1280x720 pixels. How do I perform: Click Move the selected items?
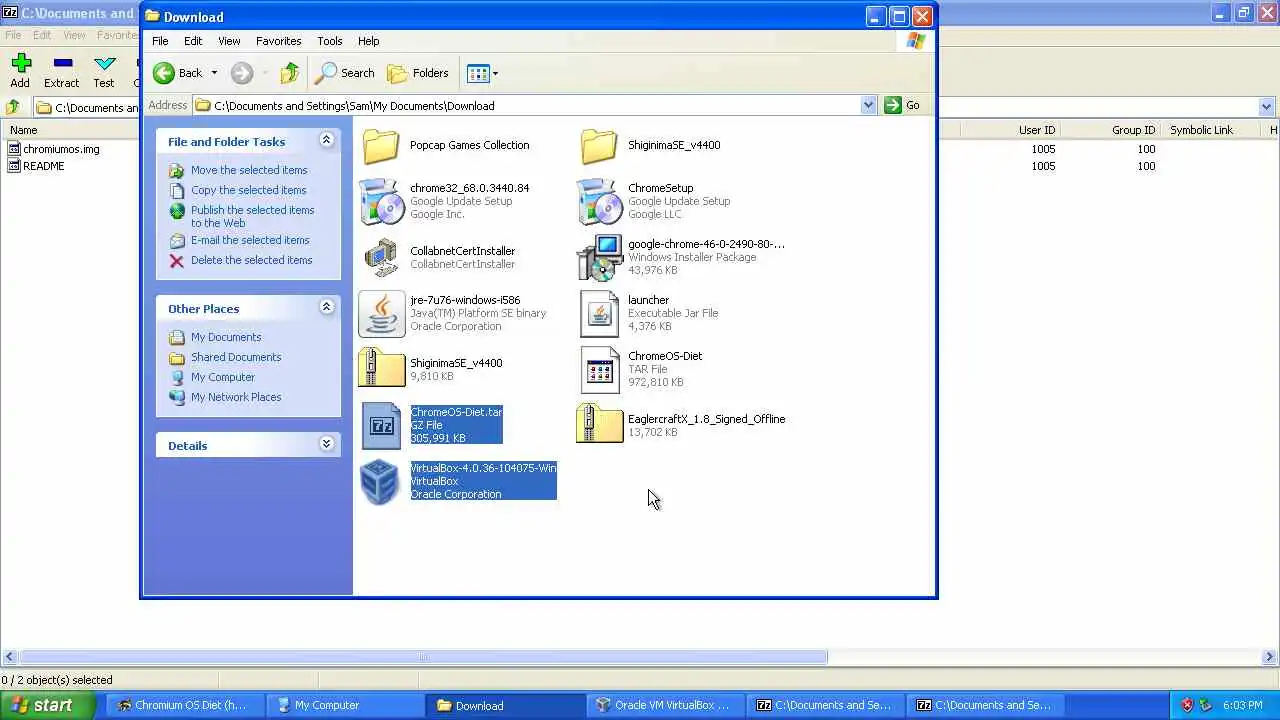pyautogui.click(x=249, y=170)
